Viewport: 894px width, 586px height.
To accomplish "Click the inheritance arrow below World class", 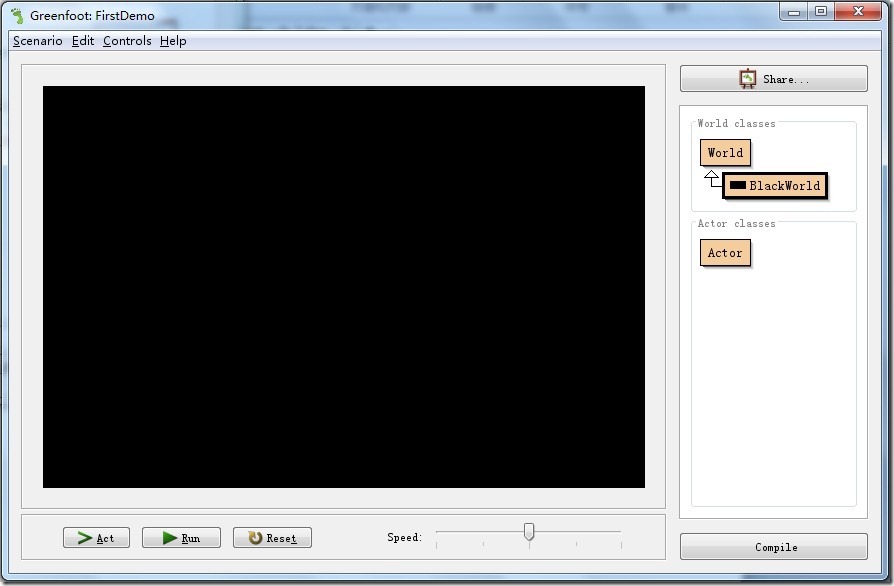I will pyautogui.click(x=712, y=178).
